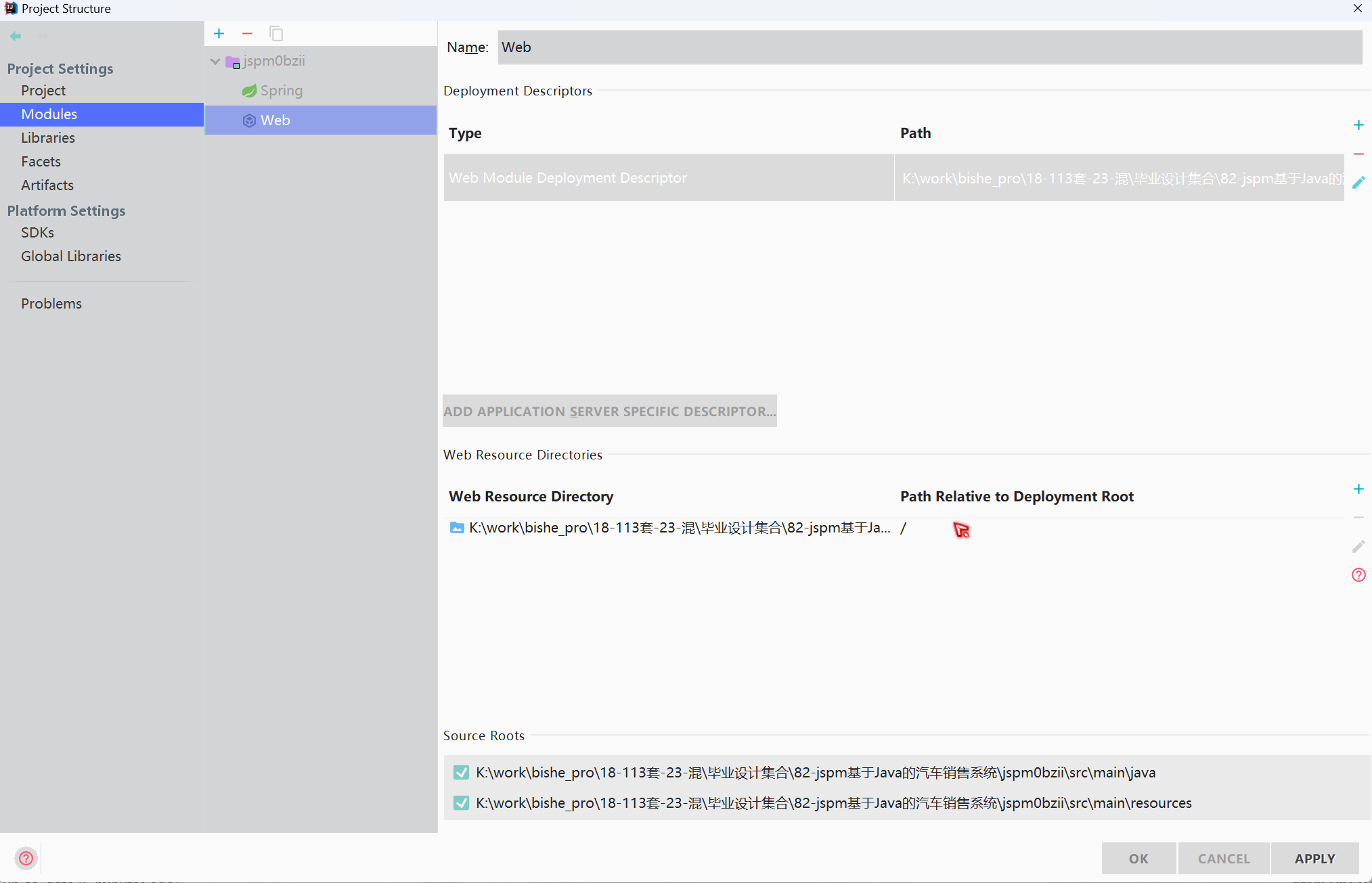Click the Name input field
Screen dimensions: 1372x883
click(929, 47)
